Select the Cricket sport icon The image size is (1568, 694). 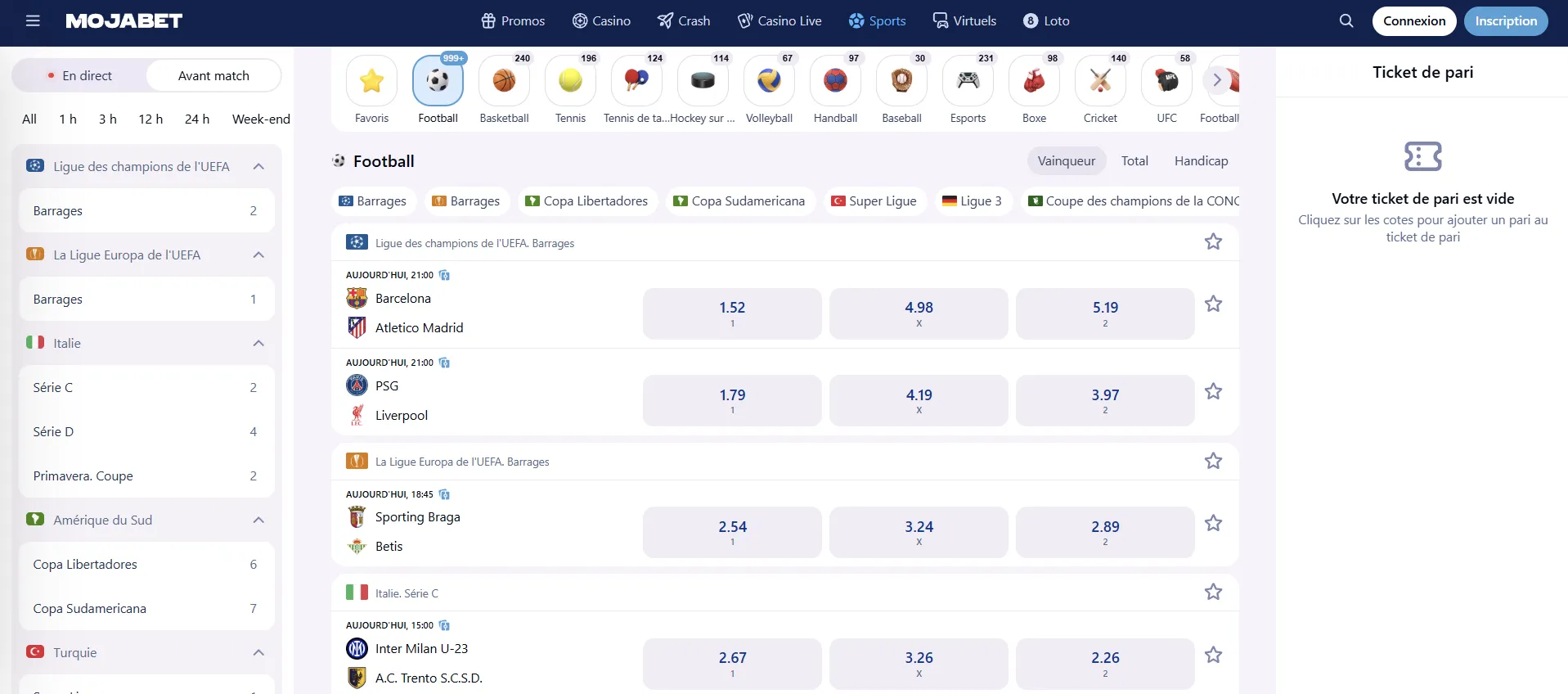coord(1099,80)
